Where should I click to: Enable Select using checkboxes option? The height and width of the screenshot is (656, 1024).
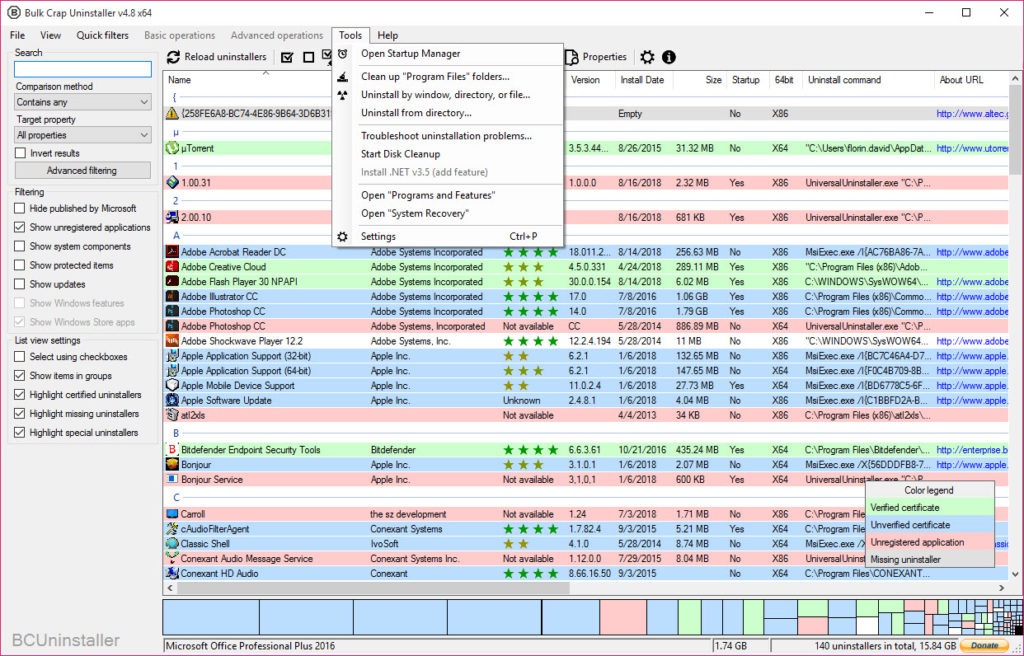(x=20, y=357)
